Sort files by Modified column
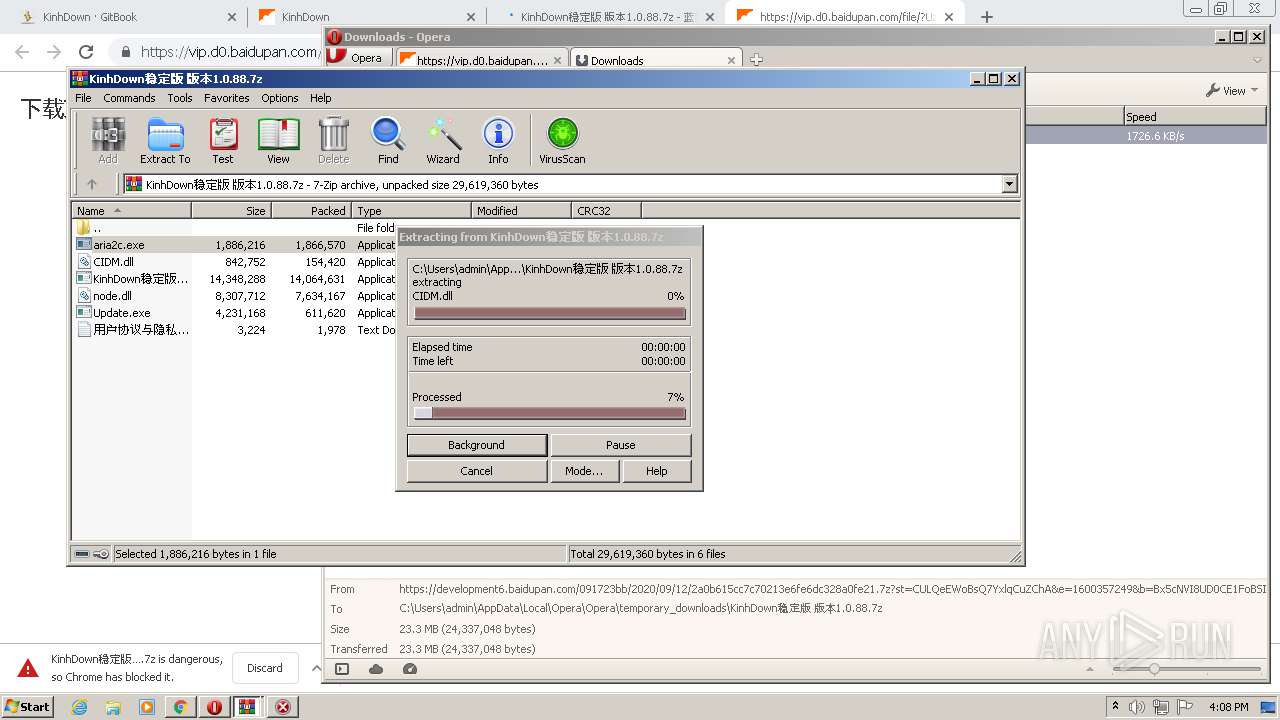 pos(521,210)
